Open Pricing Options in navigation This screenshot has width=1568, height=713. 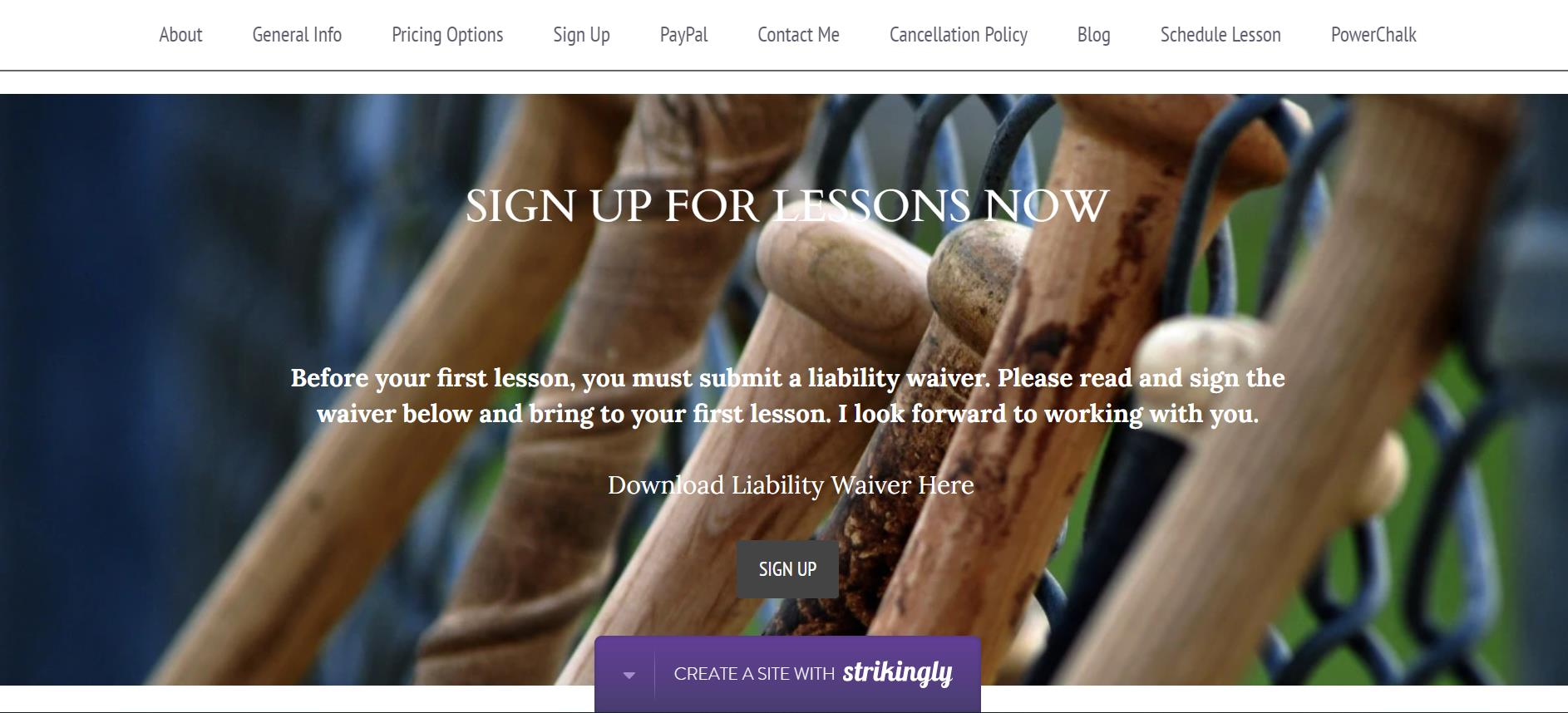tap(447, 35)
